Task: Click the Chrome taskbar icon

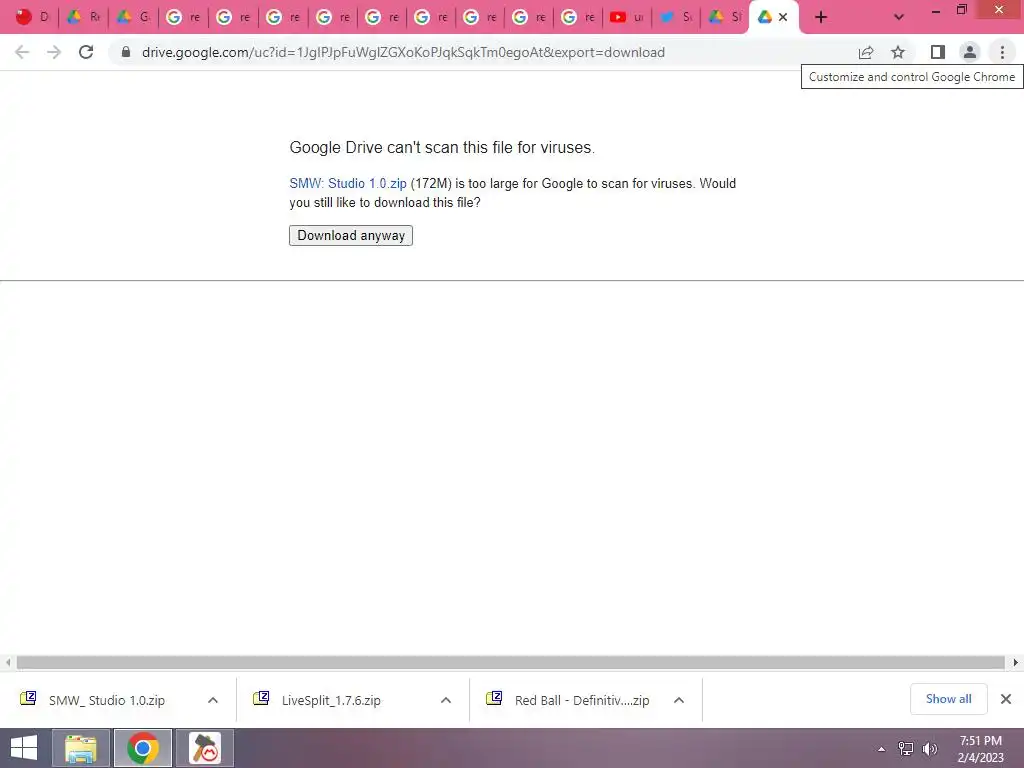Action: point(143,748)
